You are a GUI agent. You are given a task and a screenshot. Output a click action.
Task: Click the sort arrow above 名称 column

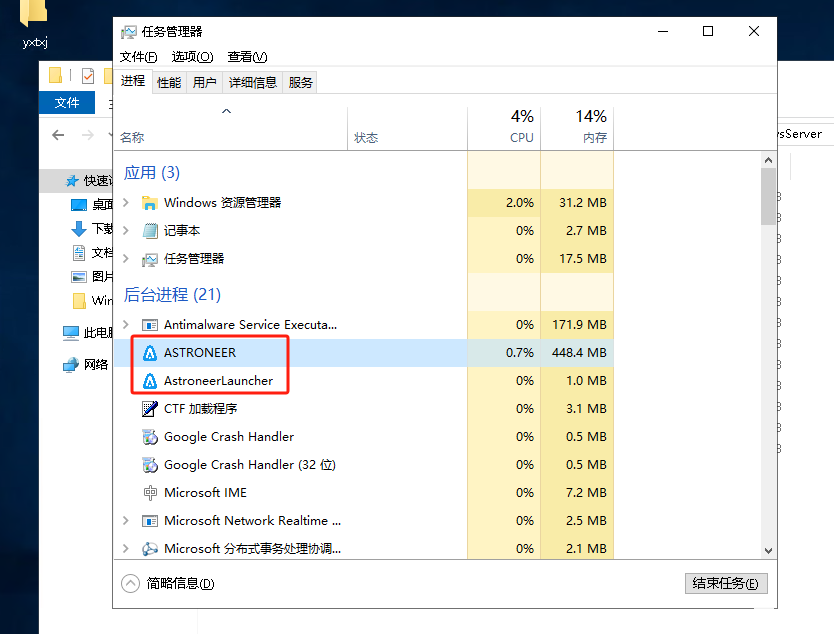coord(227,111)
